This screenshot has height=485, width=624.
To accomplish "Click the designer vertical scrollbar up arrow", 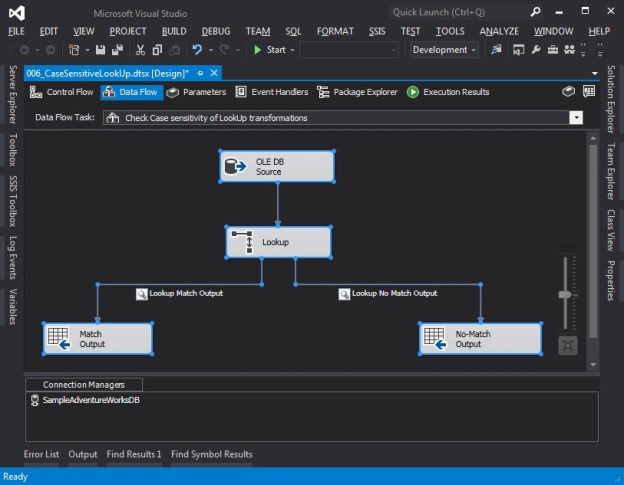I will pos(593,138).
